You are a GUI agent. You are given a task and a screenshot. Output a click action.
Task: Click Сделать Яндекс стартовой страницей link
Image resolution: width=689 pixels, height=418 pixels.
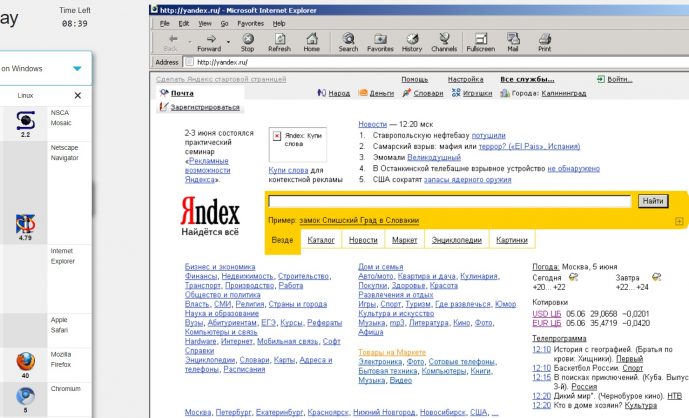coord(221,79)
